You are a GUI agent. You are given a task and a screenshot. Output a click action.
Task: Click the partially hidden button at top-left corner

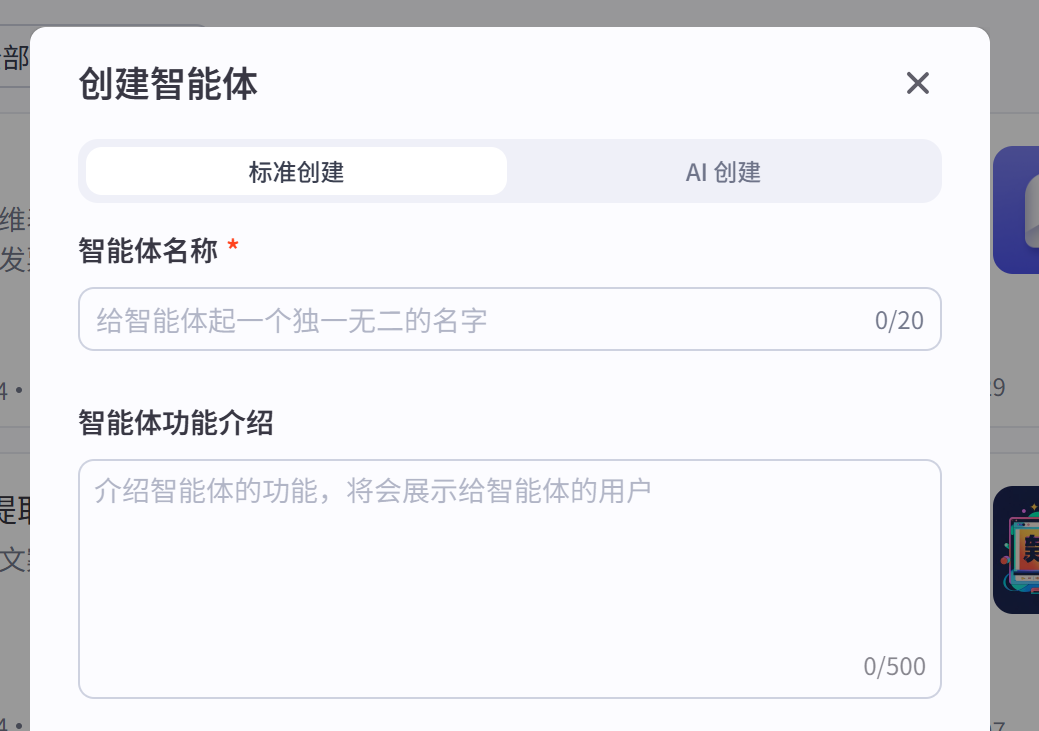click(x=15, y=58)
